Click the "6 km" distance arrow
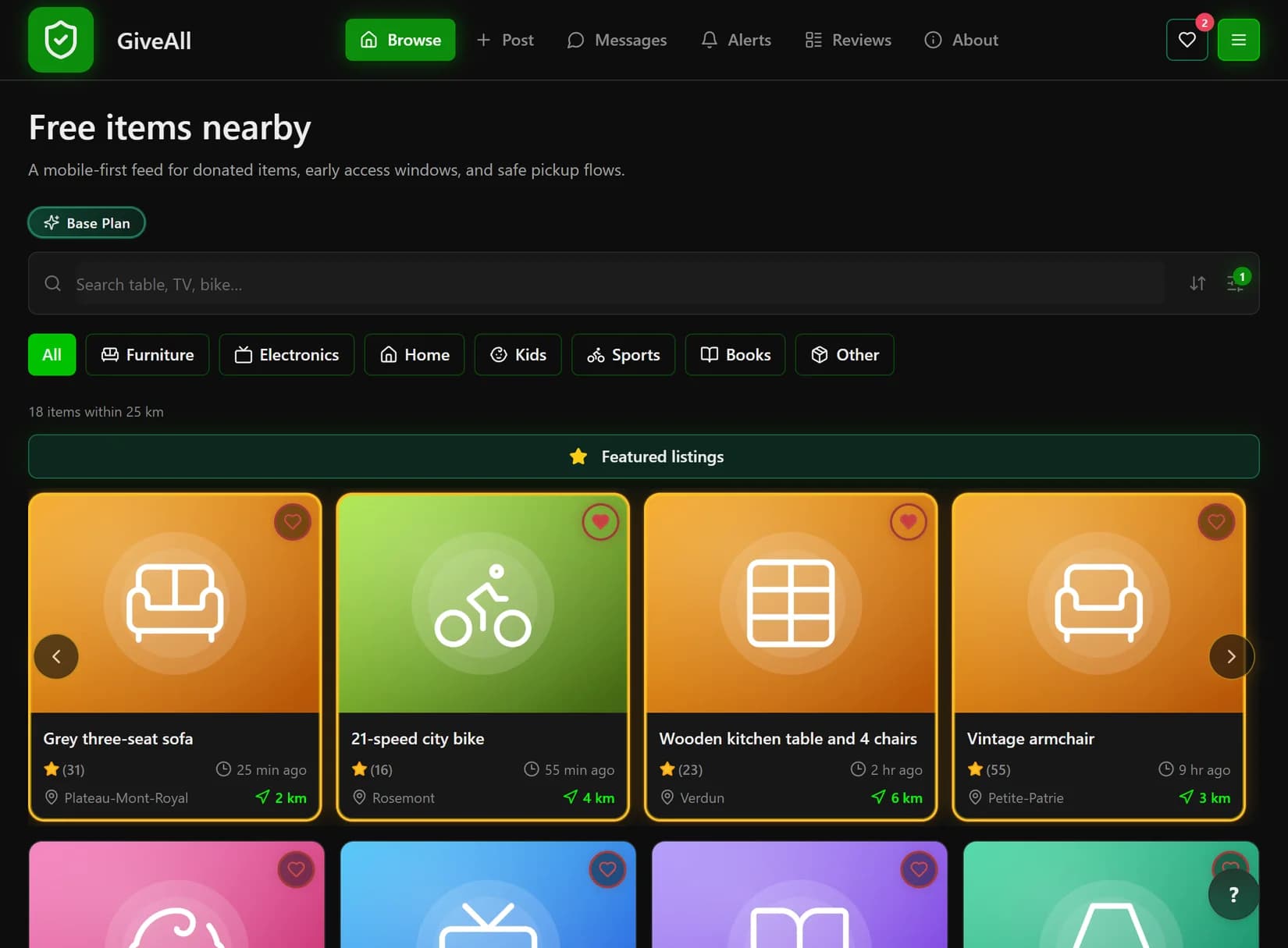This screenshot has height=948, width=1288. [878, 797]
